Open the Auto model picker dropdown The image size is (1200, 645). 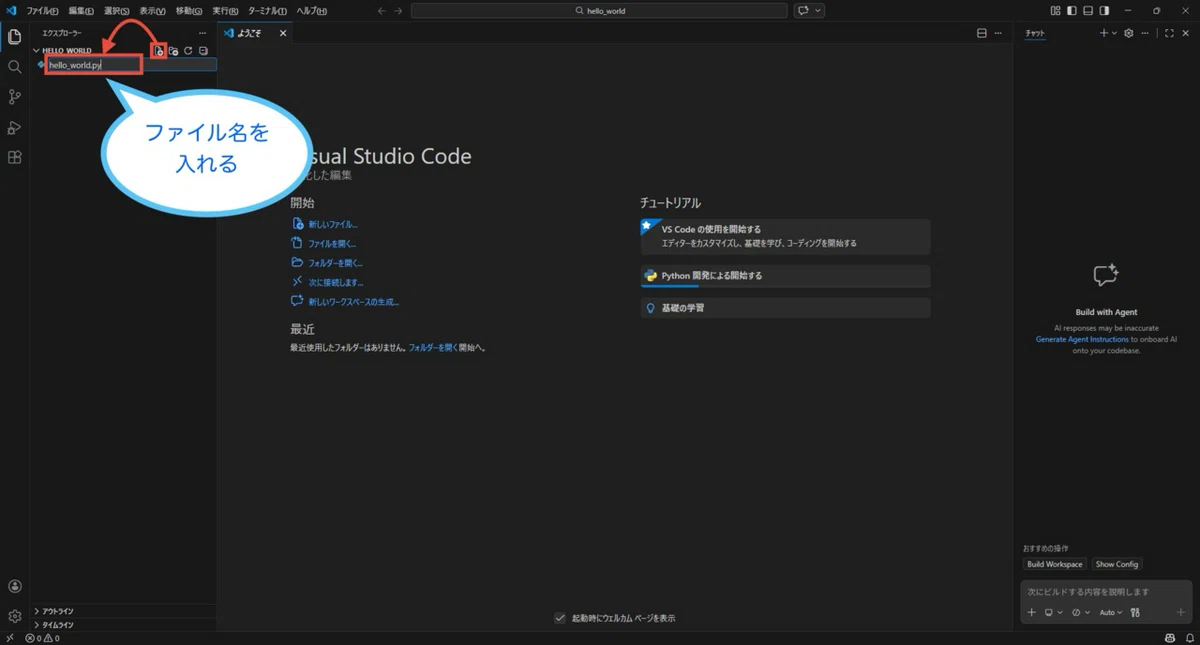[1111, 613]
